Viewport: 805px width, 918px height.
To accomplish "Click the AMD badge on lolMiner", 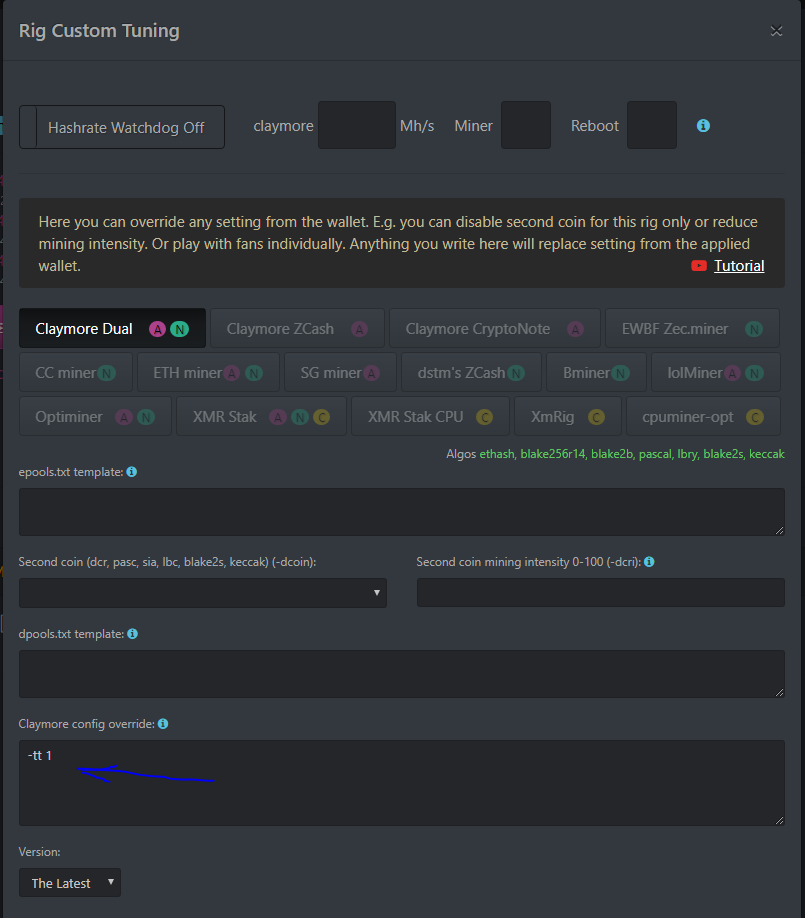I will tap(732, 373).
